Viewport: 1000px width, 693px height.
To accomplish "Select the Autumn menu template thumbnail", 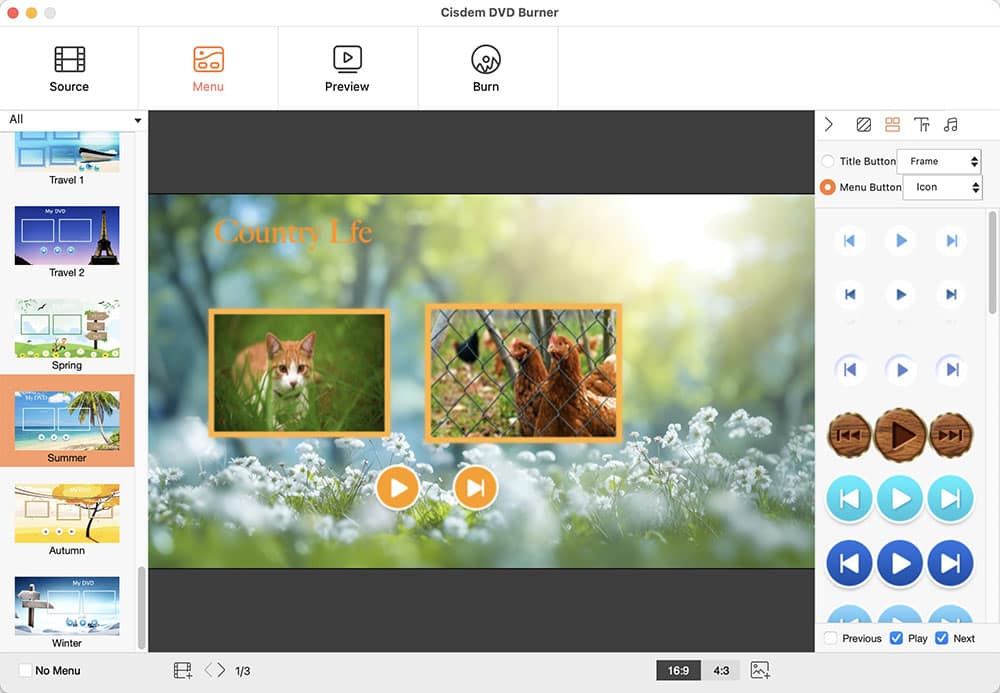I will point(67,514).
